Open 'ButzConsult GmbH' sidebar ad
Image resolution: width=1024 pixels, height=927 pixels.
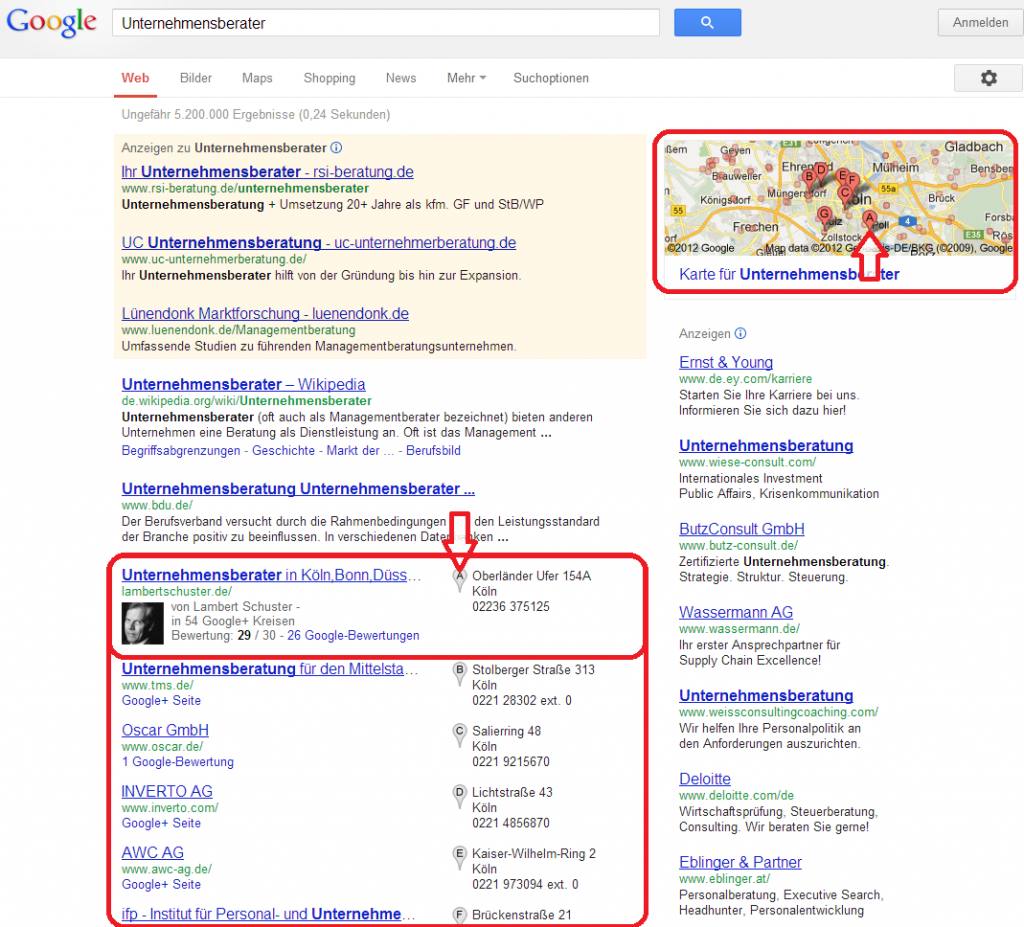coord(742,529)
